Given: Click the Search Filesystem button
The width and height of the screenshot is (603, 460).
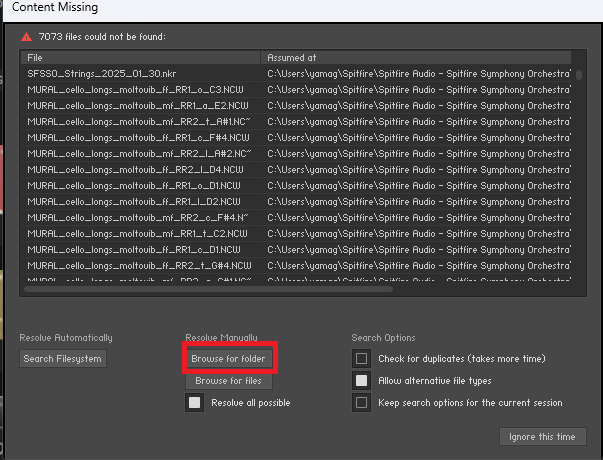Looking at the screenshot, I should [62, 358].
